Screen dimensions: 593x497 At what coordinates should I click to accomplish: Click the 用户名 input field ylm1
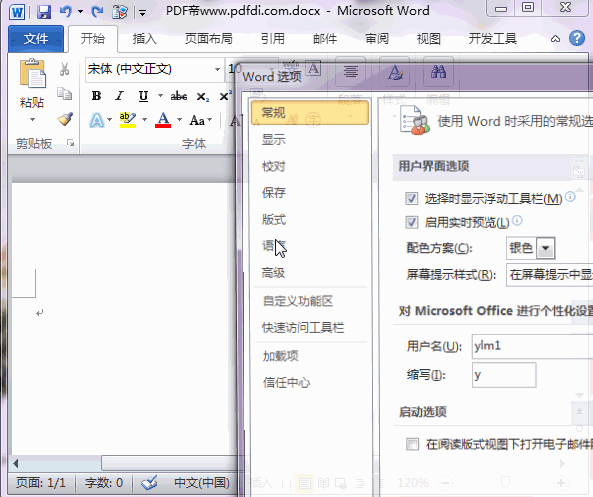[x=532, y=346]
